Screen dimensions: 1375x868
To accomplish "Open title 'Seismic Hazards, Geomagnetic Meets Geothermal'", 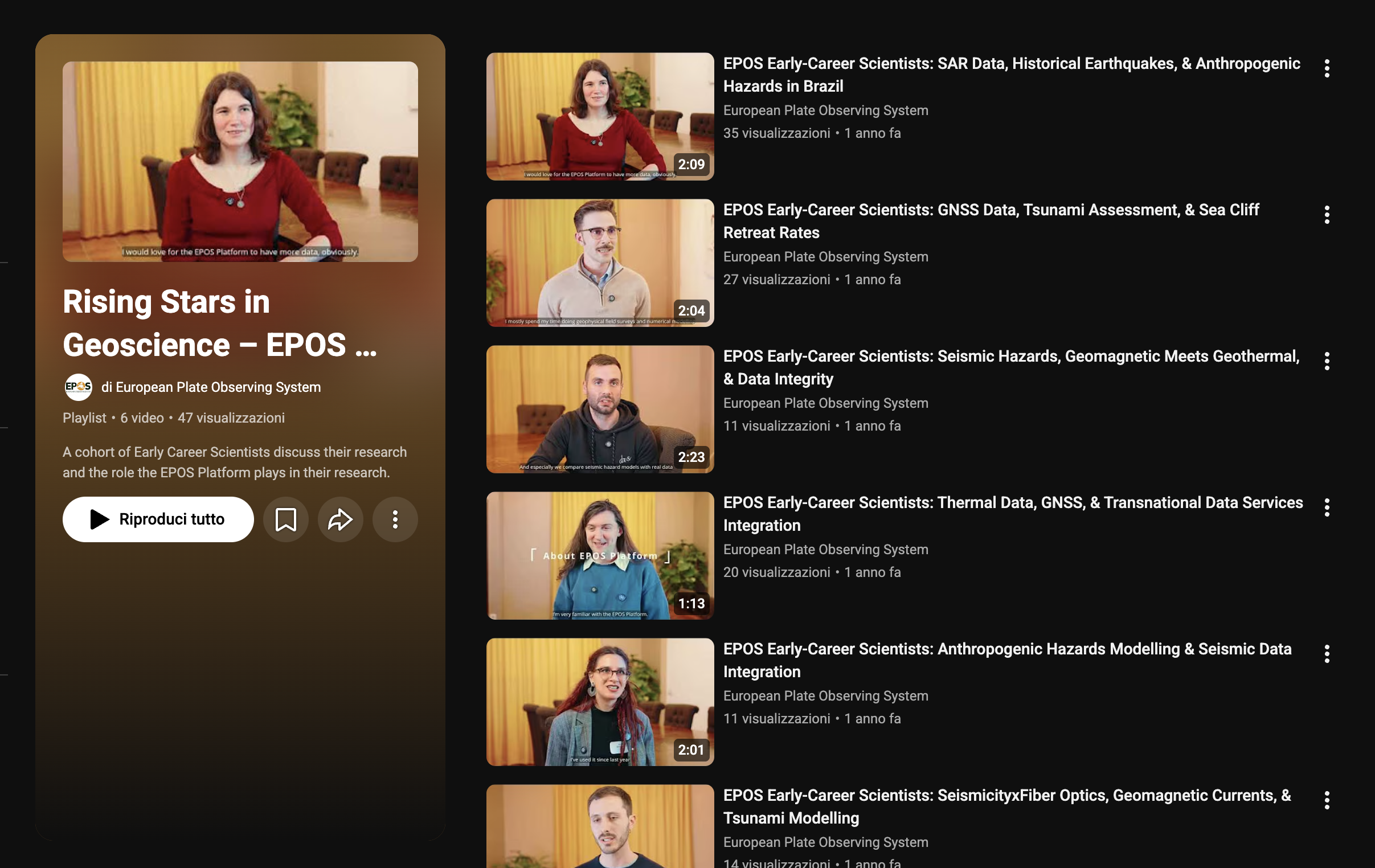I will click(1011, 367).
